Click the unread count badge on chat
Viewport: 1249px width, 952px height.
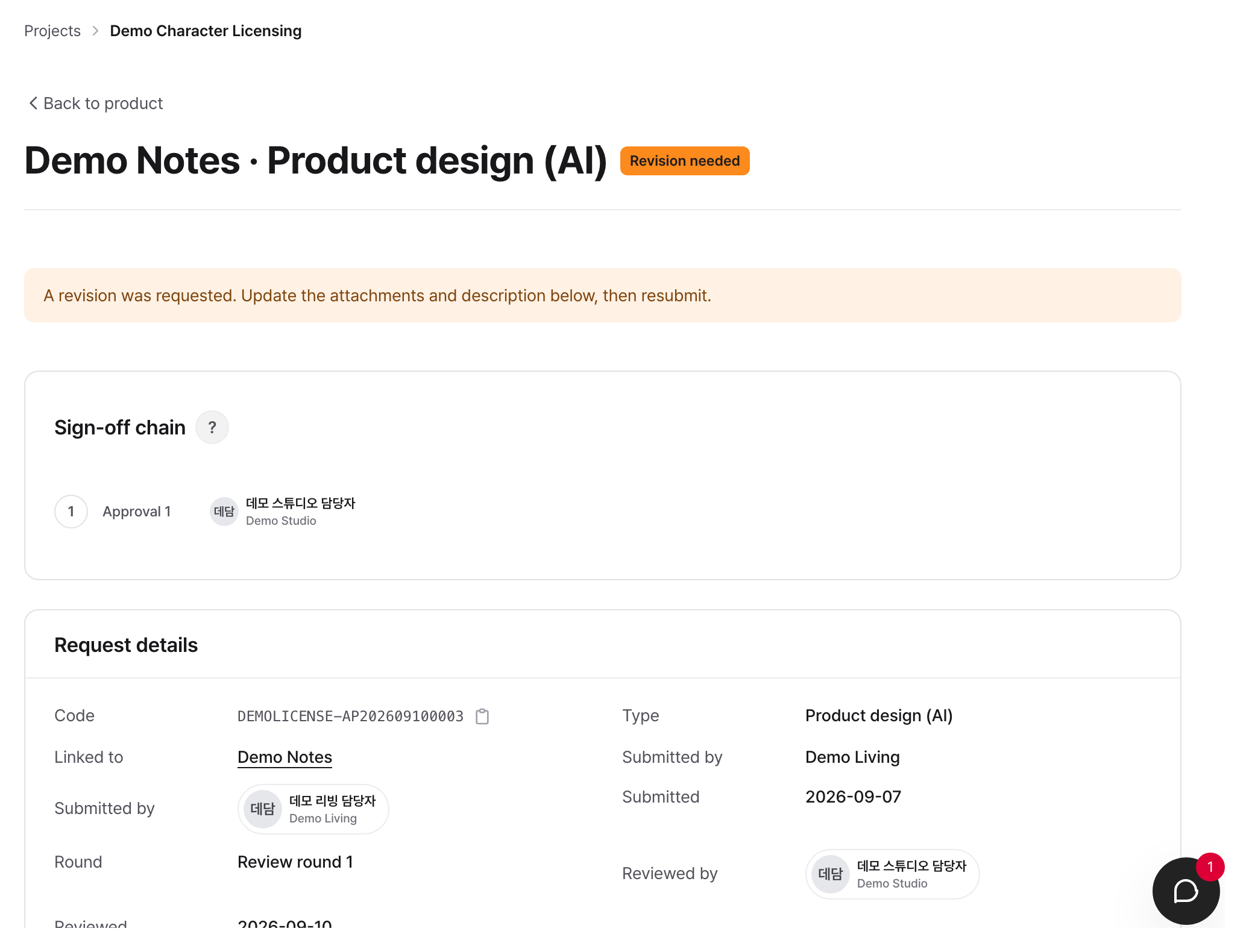point(1210,867)
